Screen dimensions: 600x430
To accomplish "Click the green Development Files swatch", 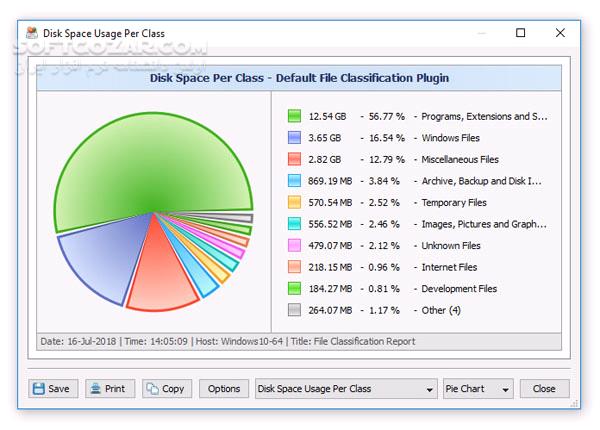I will 294,288.
